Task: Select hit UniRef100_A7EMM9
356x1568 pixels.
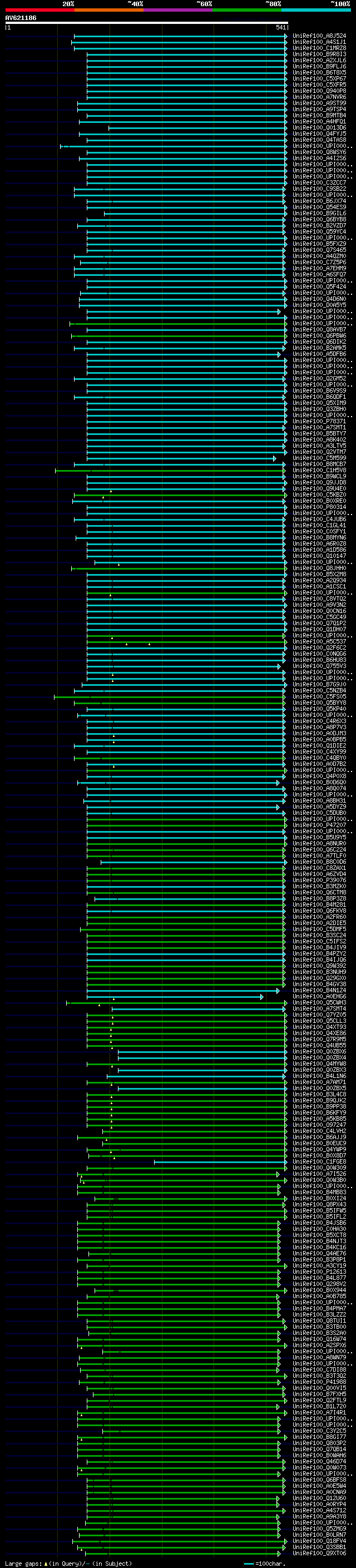Action: 319,269
